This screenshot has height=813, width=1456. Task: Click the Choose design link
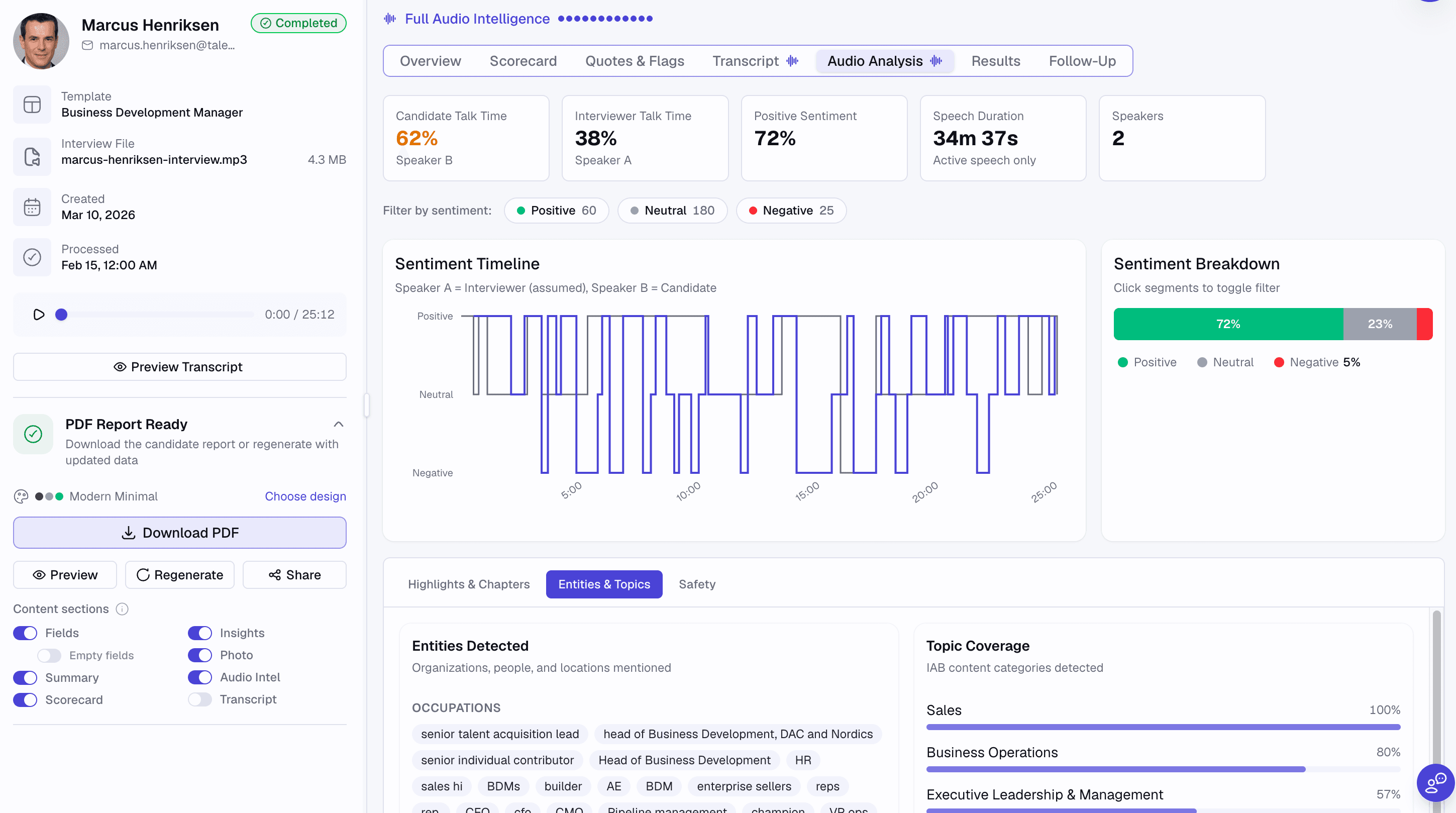(305, 496)
